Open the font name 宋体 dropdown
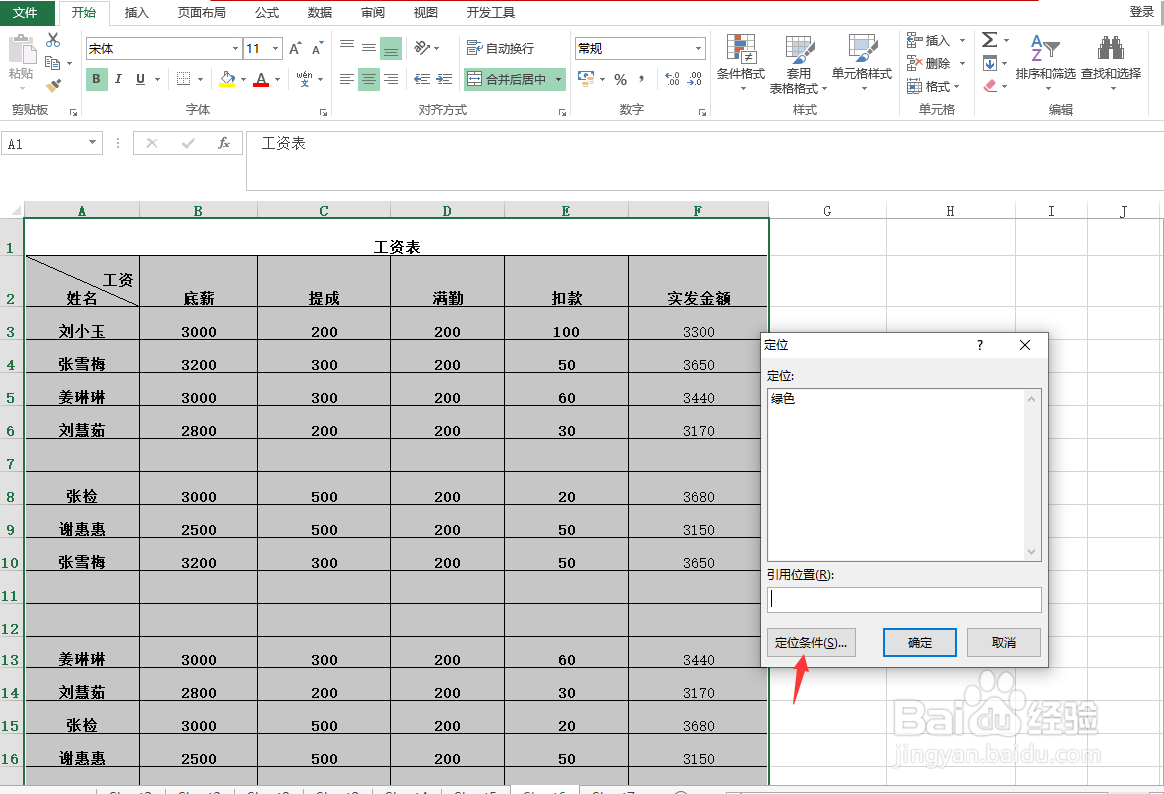 235,49
